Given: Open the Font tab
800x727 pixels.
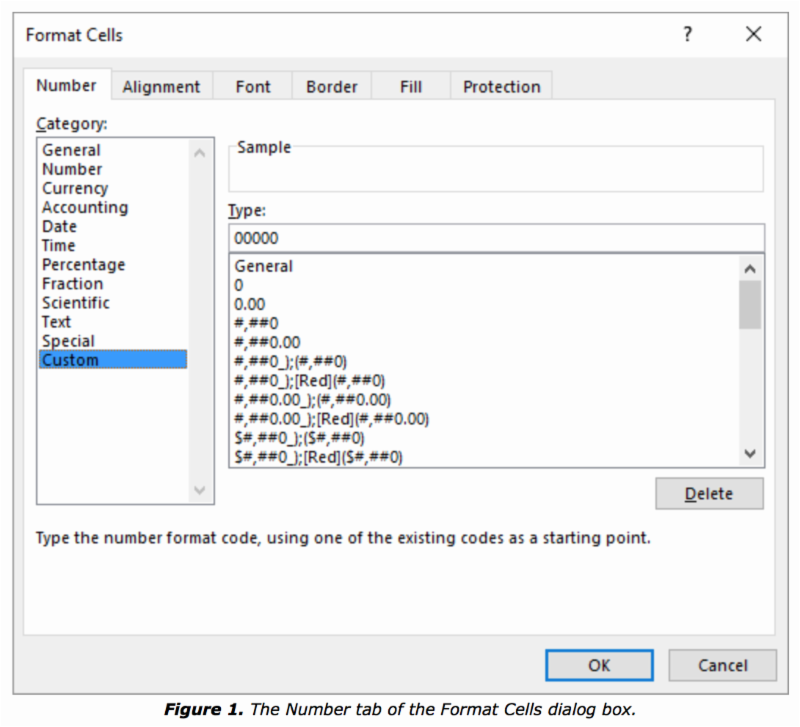Looking at the screenshot, I should (253, 87).
